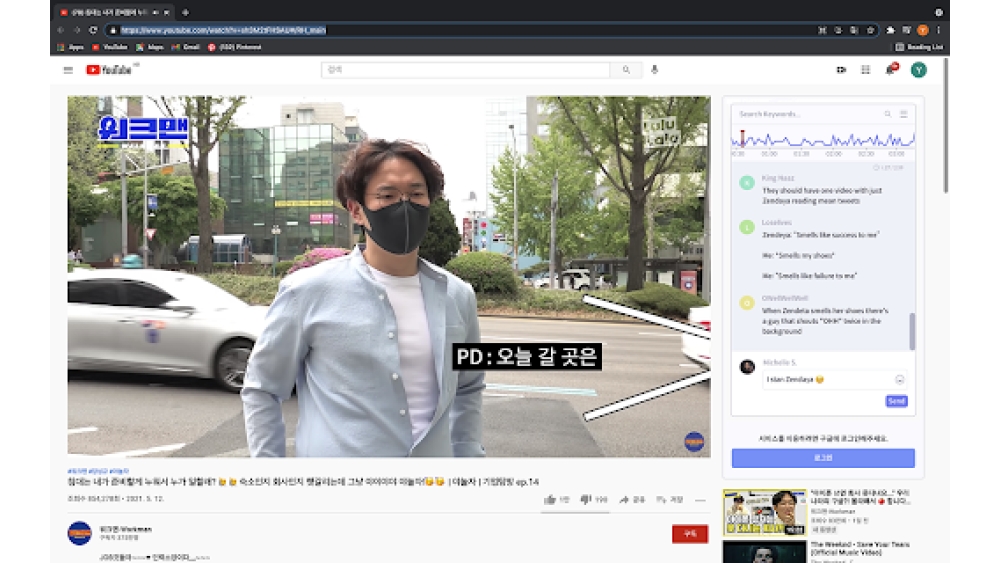Go back with browser back arrow
Viewport: 1000px width, 563px height.
[x=61, y=30]
